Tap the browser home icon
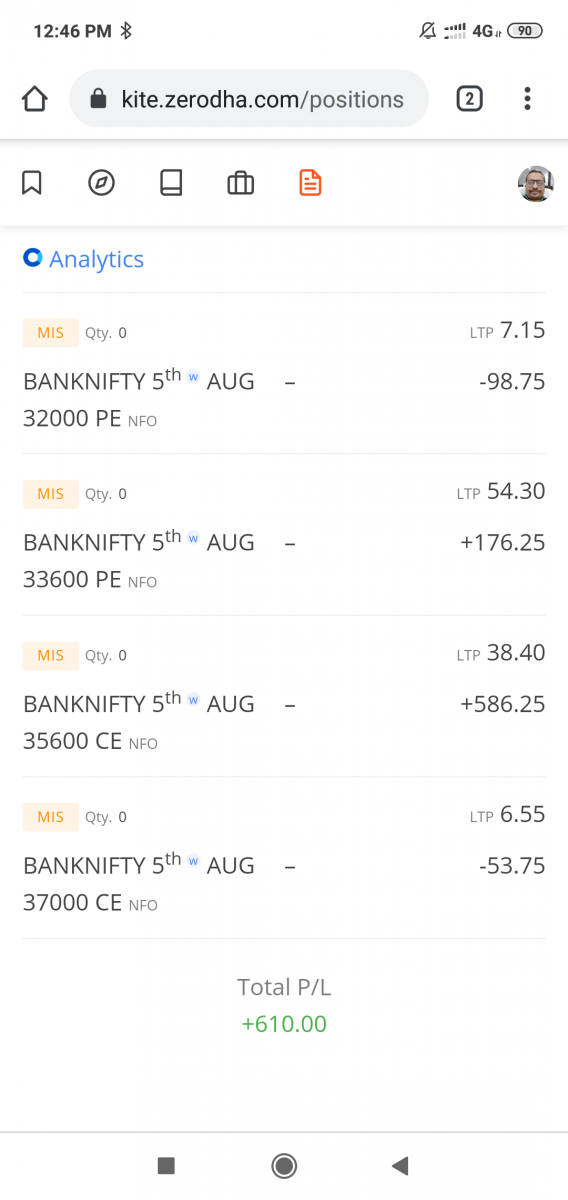 34,99
